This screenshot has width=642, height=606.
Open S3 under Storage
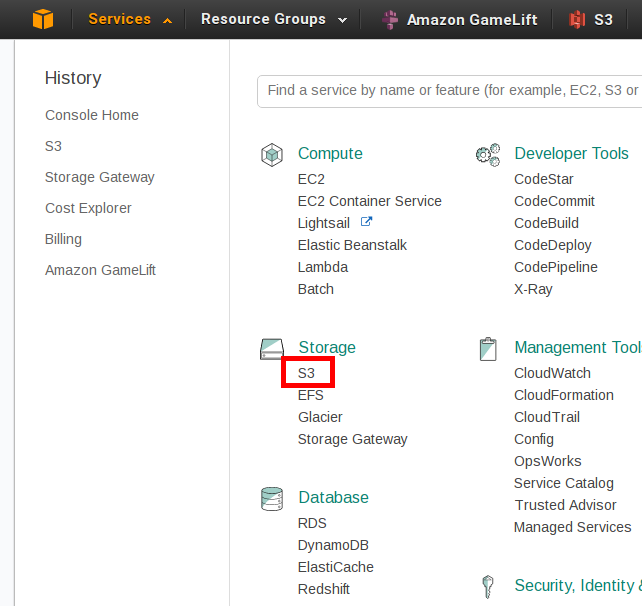click(307, 373)
